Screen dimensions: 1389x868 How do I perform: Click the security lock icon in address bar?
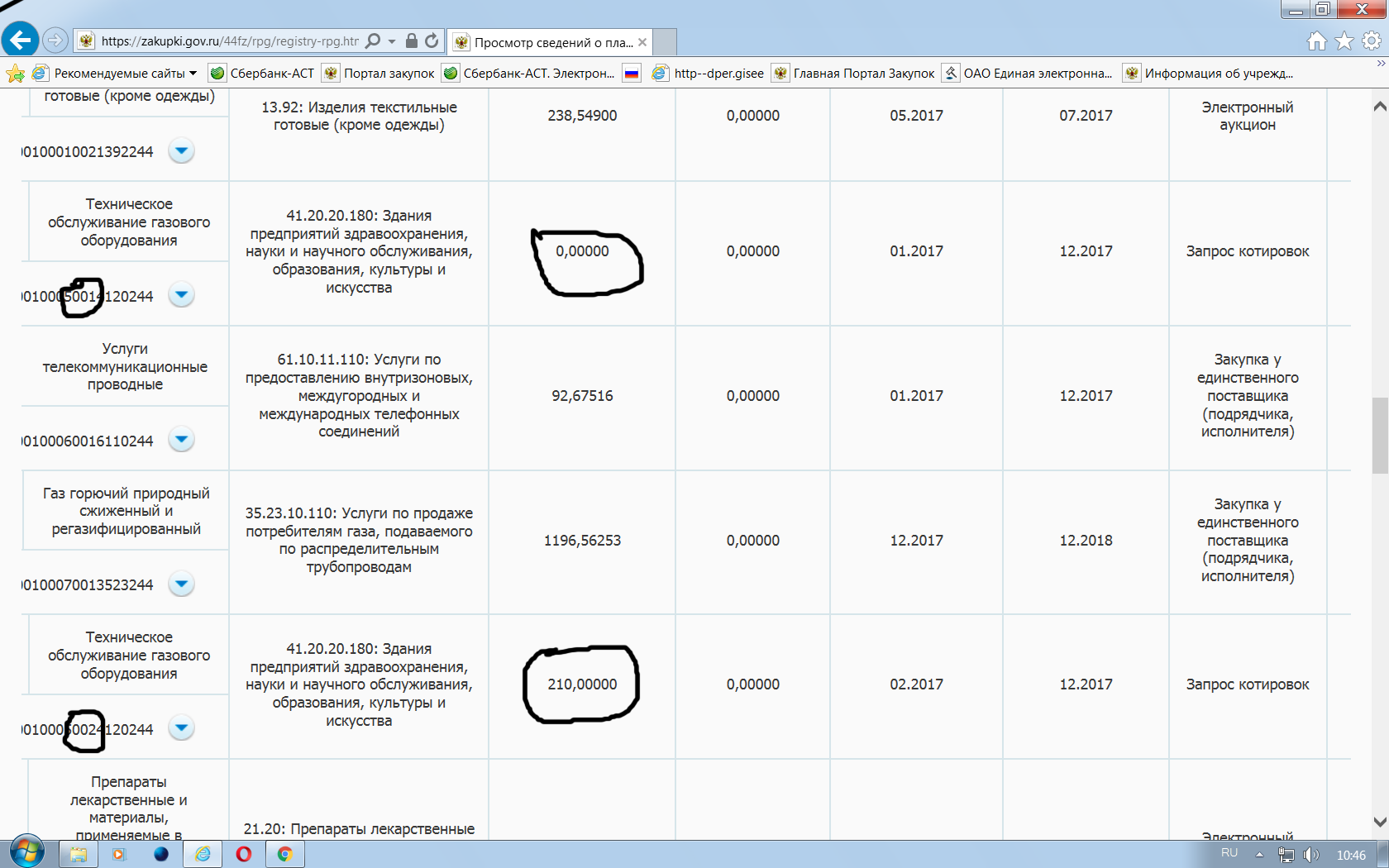click(411, 41)
